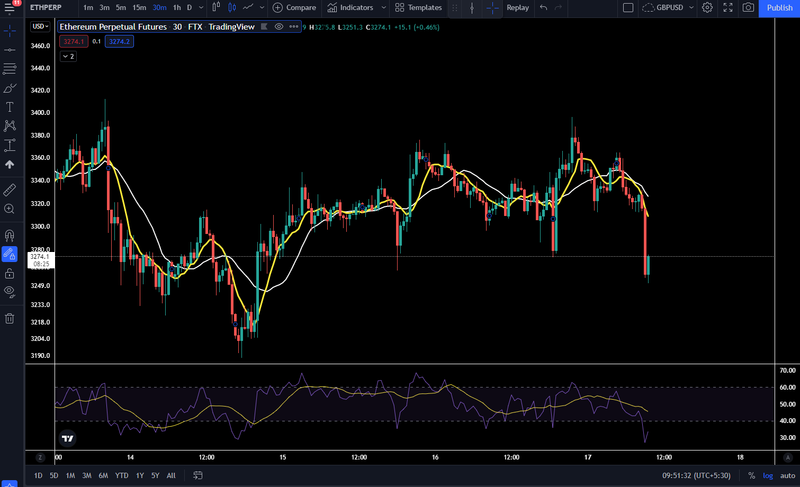The width and height of the screenshot is (800, 487).
Task: Switch to the 1h timeframe
Action: click(x=177, y=8)
